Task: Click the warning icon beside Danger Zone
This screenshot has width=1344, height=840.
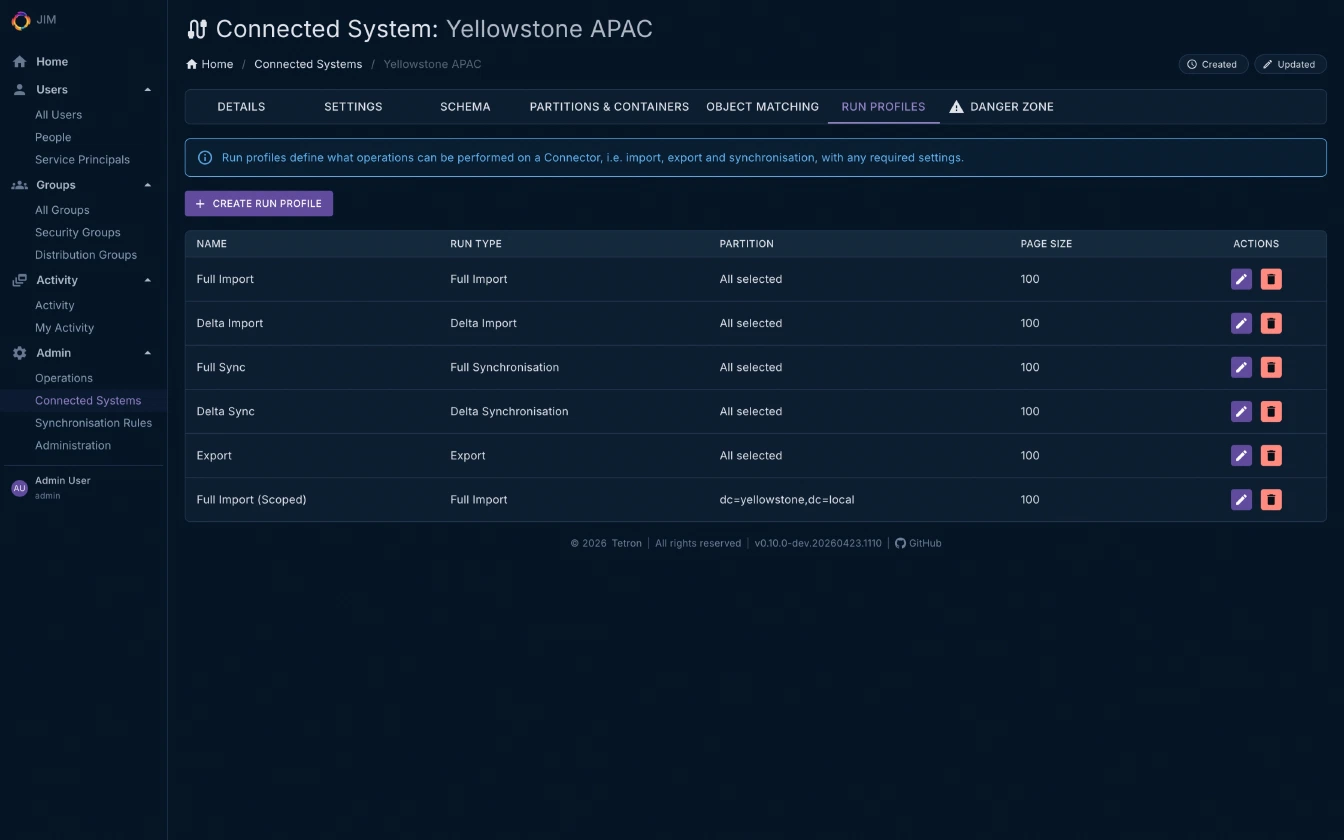Action: tap(956, 106)
